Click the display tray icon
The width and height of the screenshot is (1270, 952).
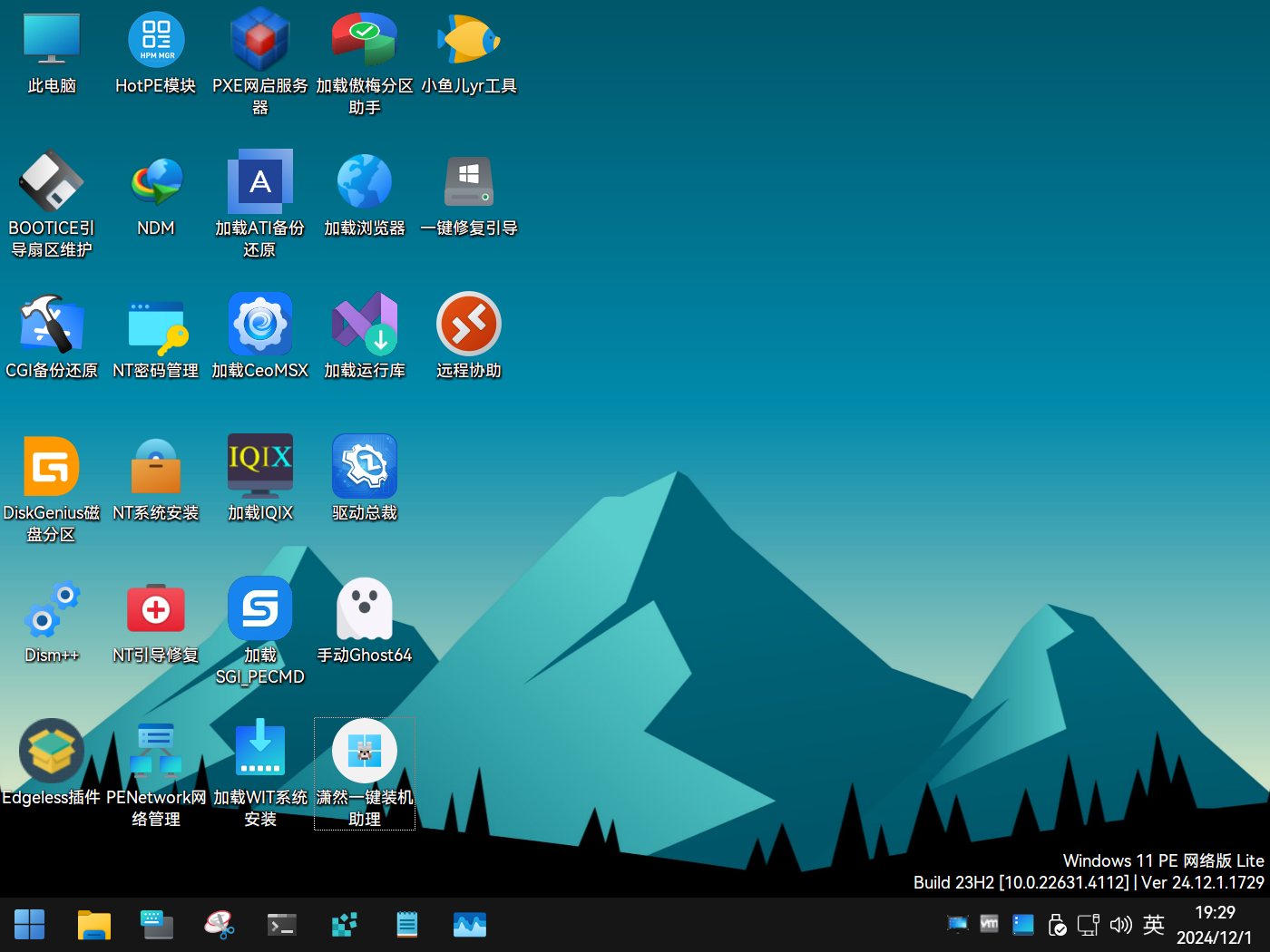click(x=958, y=924)
